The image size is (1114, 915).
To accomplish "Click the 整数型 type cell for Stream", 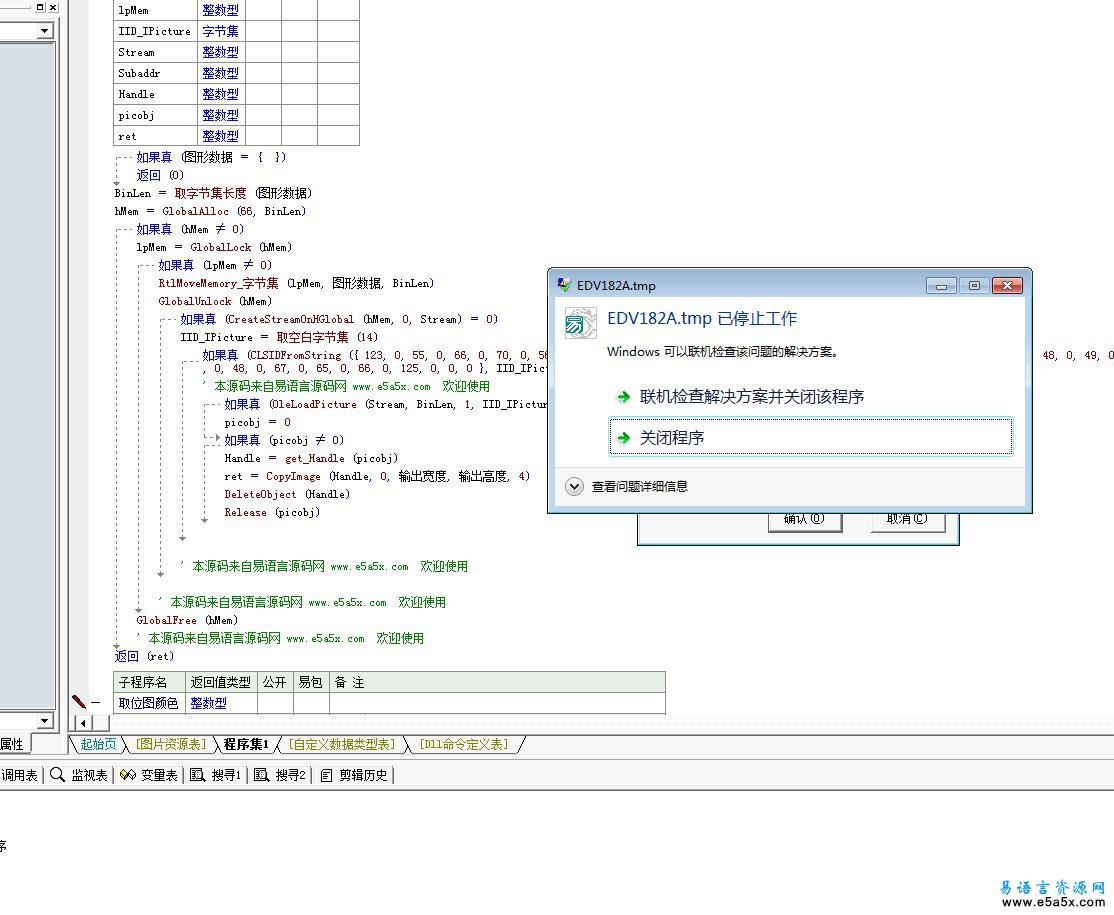I will pyautogui.click(x=220, y=52).
